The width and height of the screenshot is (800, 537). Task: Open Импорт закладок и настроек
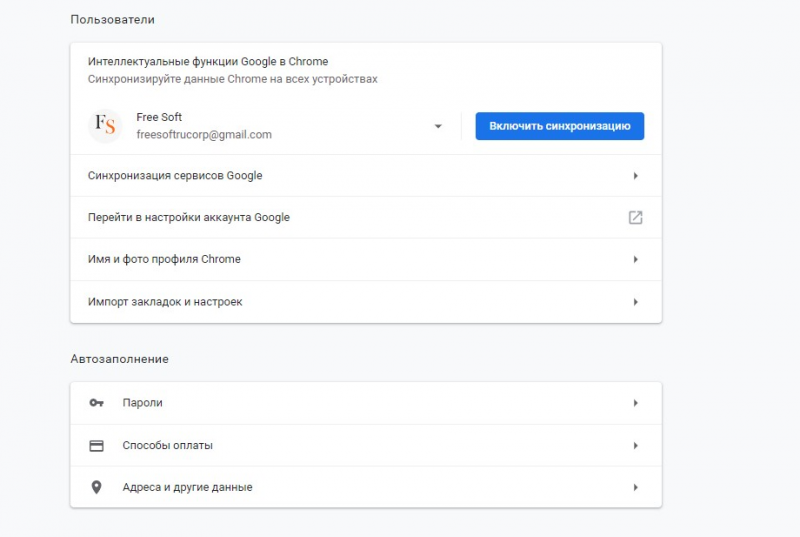tap(366, 302)
